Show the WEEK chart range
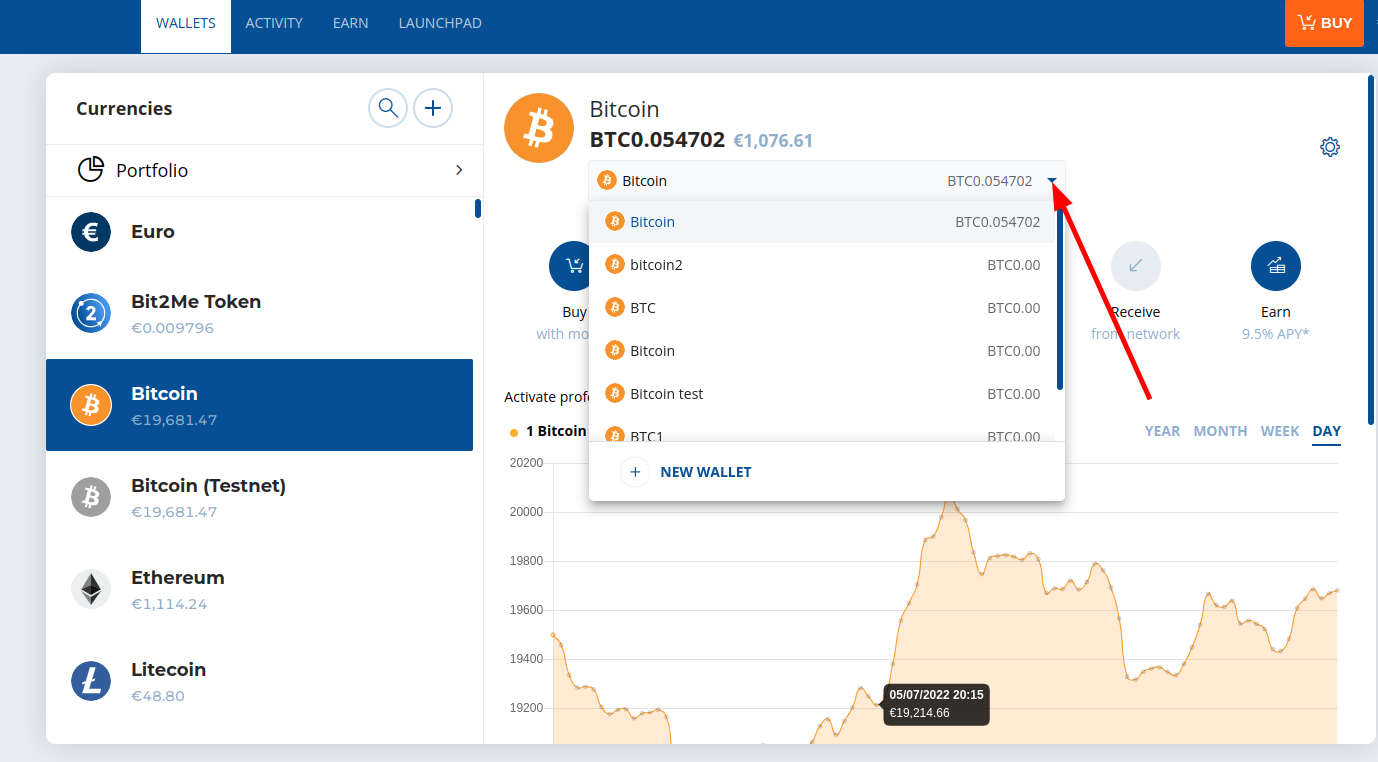The height and width of the screenshot is (762, 1378). (x=1280, y=431)
